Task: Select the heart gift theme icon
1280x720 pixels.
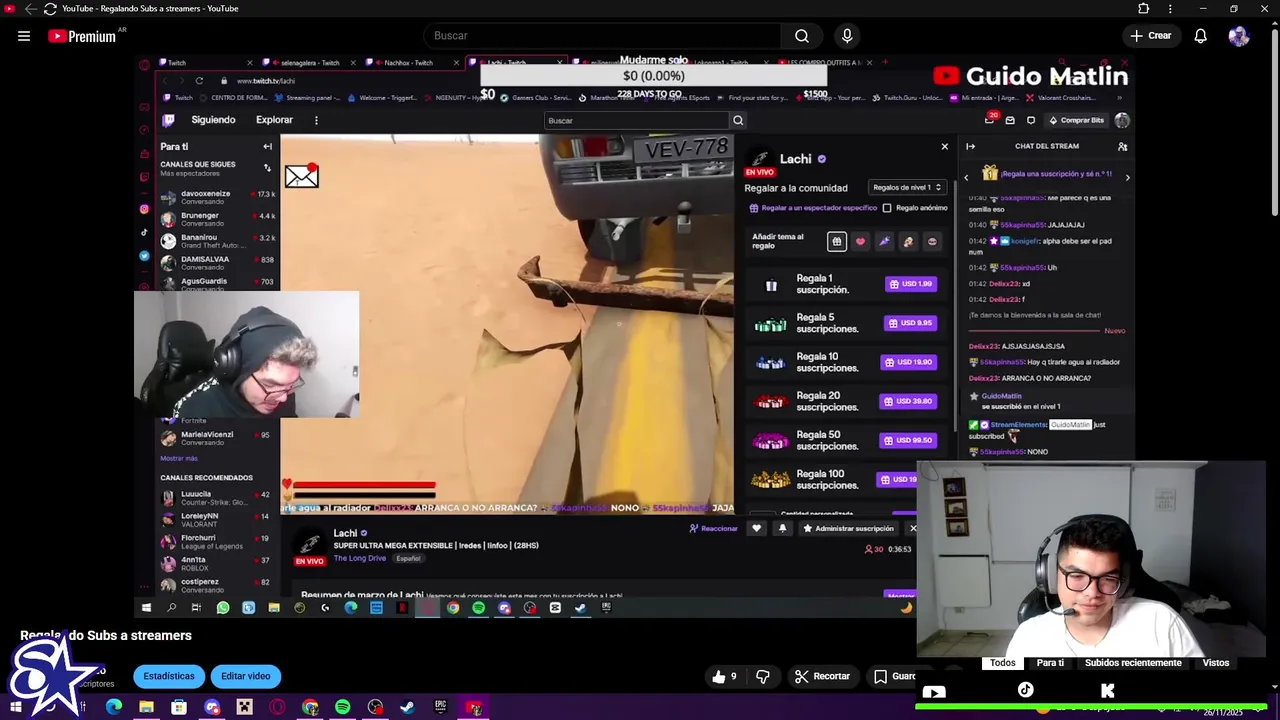Action: pyautogui.click(x=860, y=241)
